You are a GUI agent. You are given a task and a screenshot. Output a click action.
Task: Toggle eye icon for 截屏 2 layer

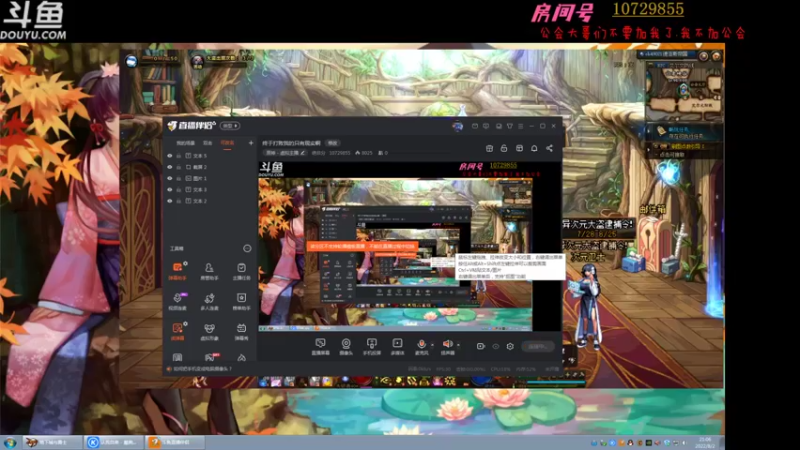pyautogui.click(x=170, y=167)
